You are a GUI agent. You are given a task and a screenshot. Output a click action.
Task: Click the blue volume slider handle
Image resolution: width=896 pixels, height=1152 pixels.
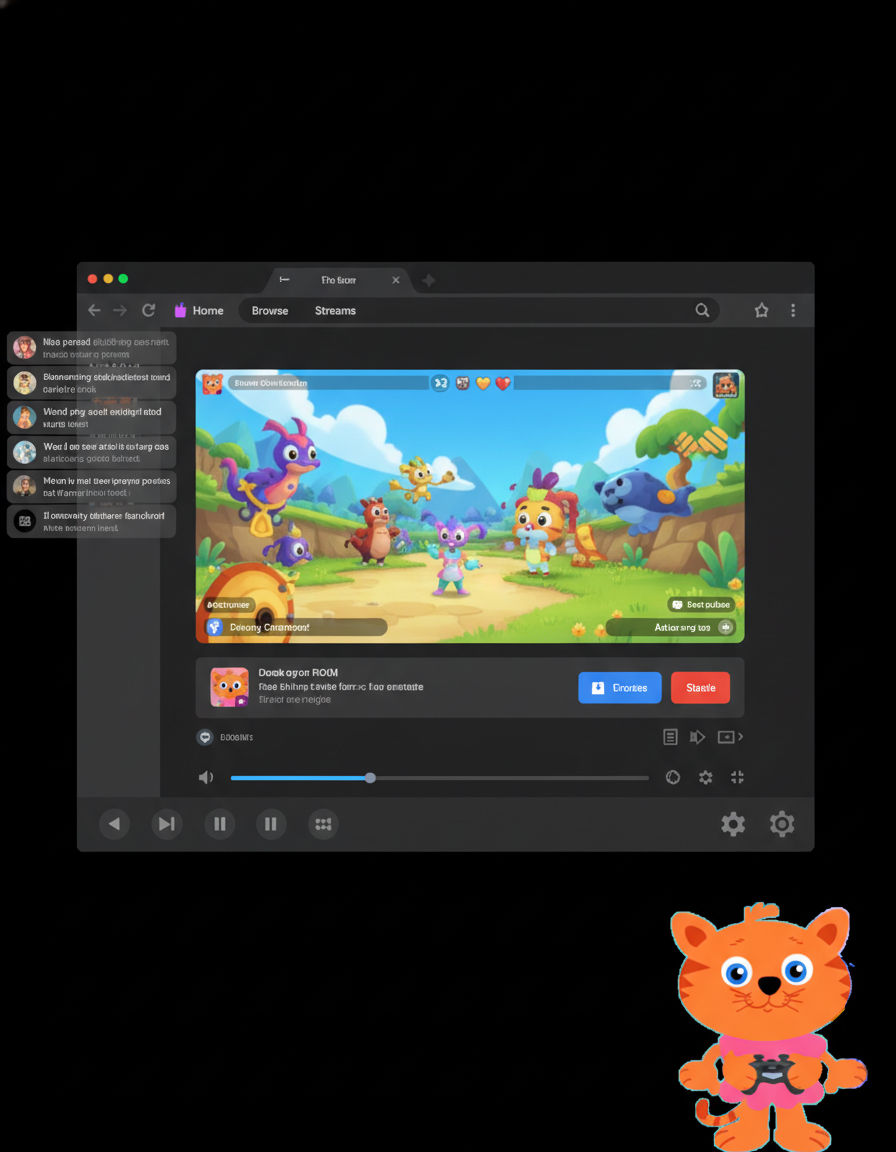[x=370, y=778]
